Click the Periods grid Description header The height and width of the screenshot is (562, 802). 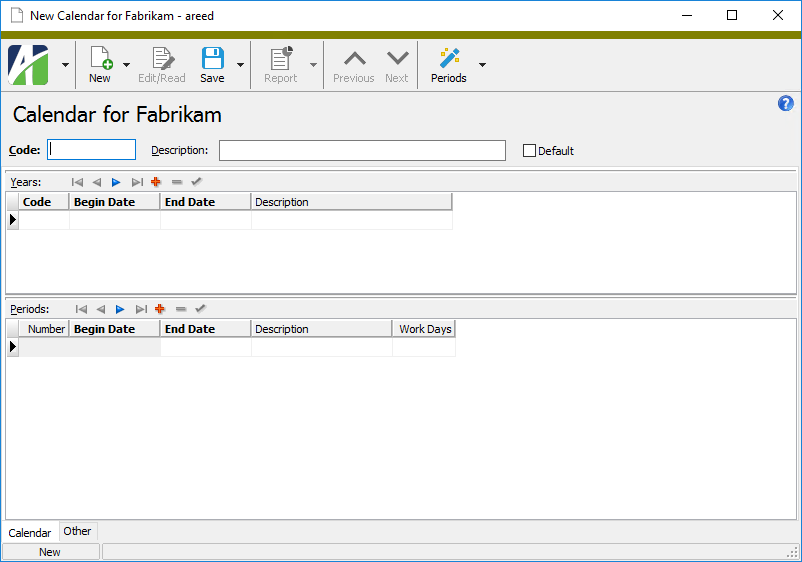(x=322, y=329)
